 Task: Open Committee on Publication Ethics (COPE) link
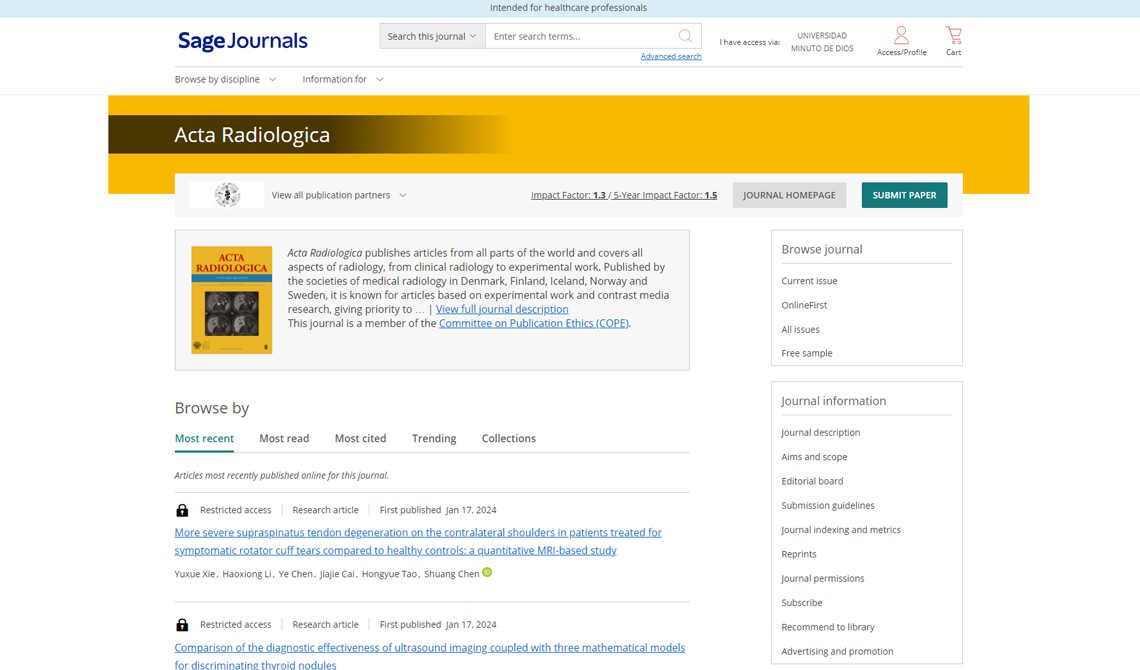click(534, 323)
